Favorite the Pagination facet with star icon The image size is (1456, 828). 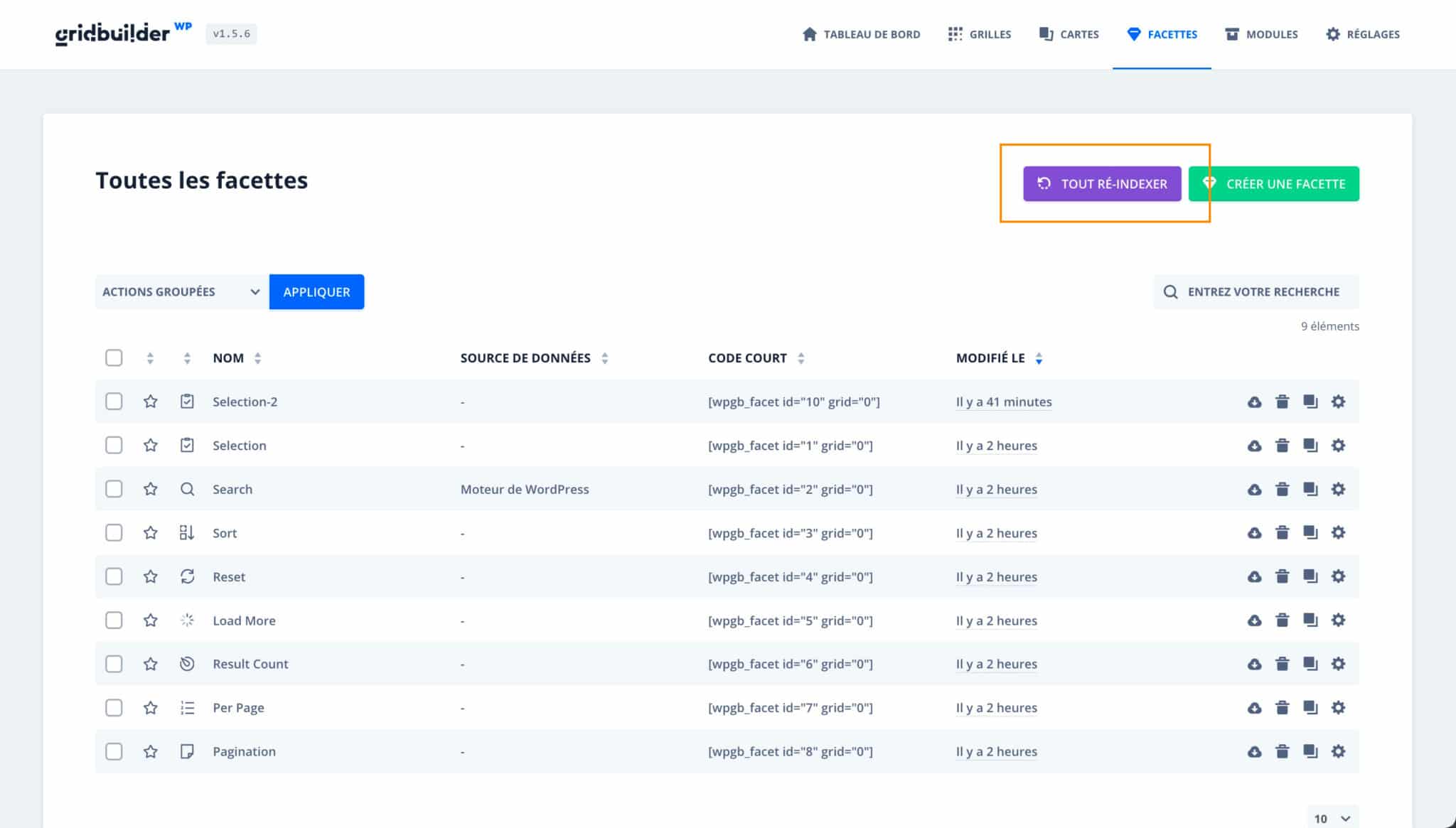150,751
